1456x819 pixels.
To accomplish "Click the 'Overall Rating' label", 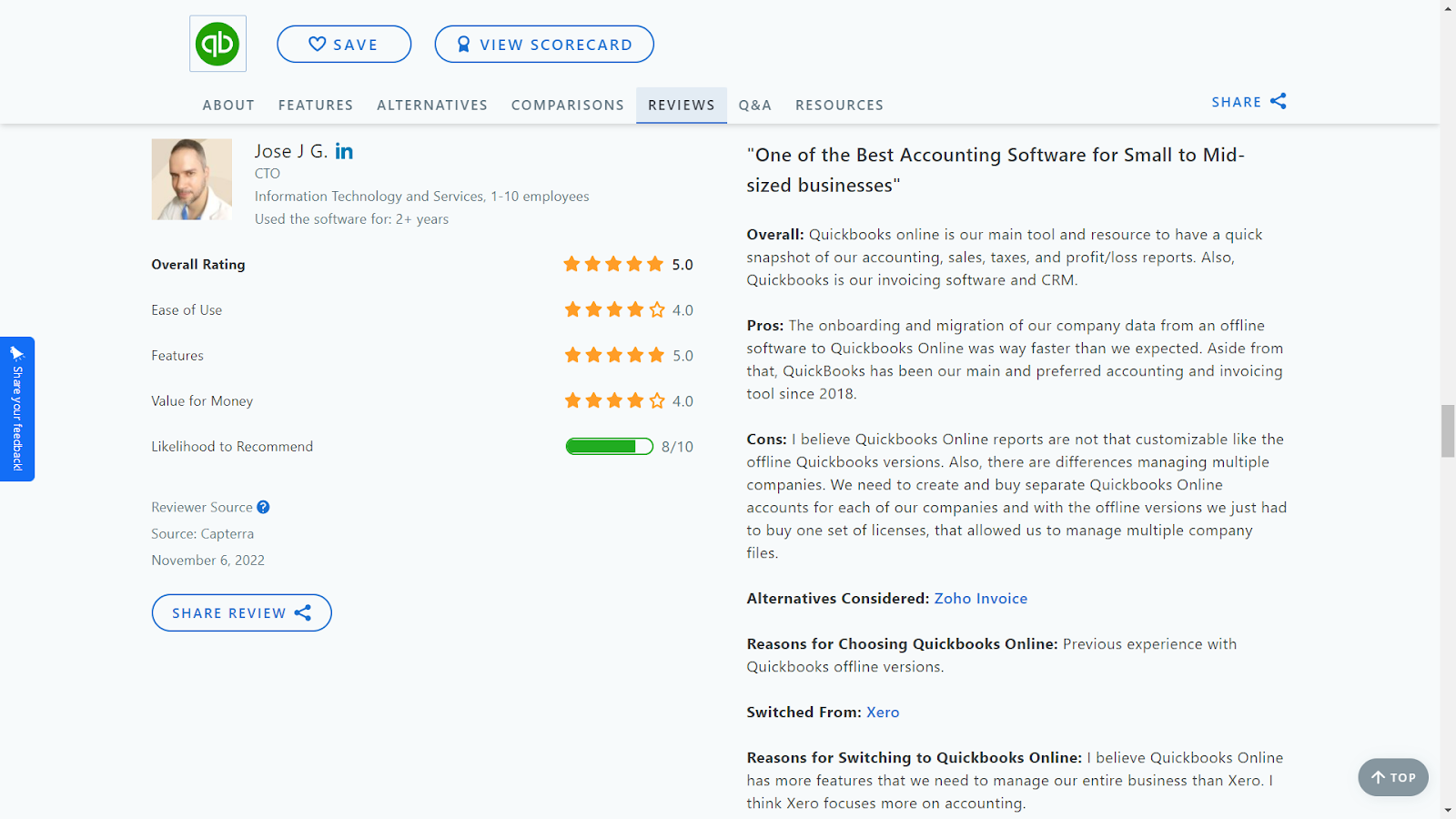I will (x=198, y=264).
